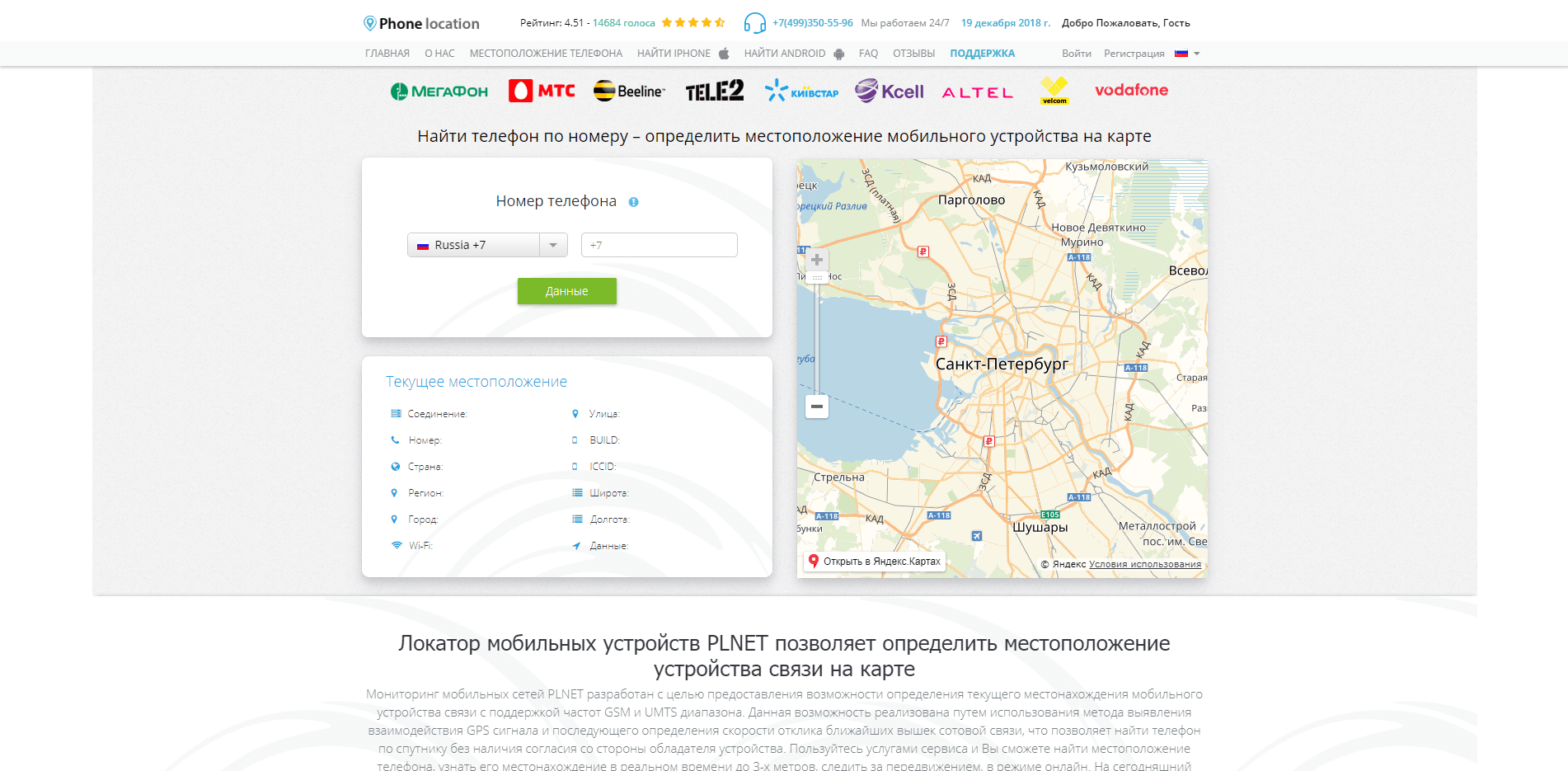The image size is (1568, 771).
Task: Click the Улица location pin icon
Action: (575, 414)
